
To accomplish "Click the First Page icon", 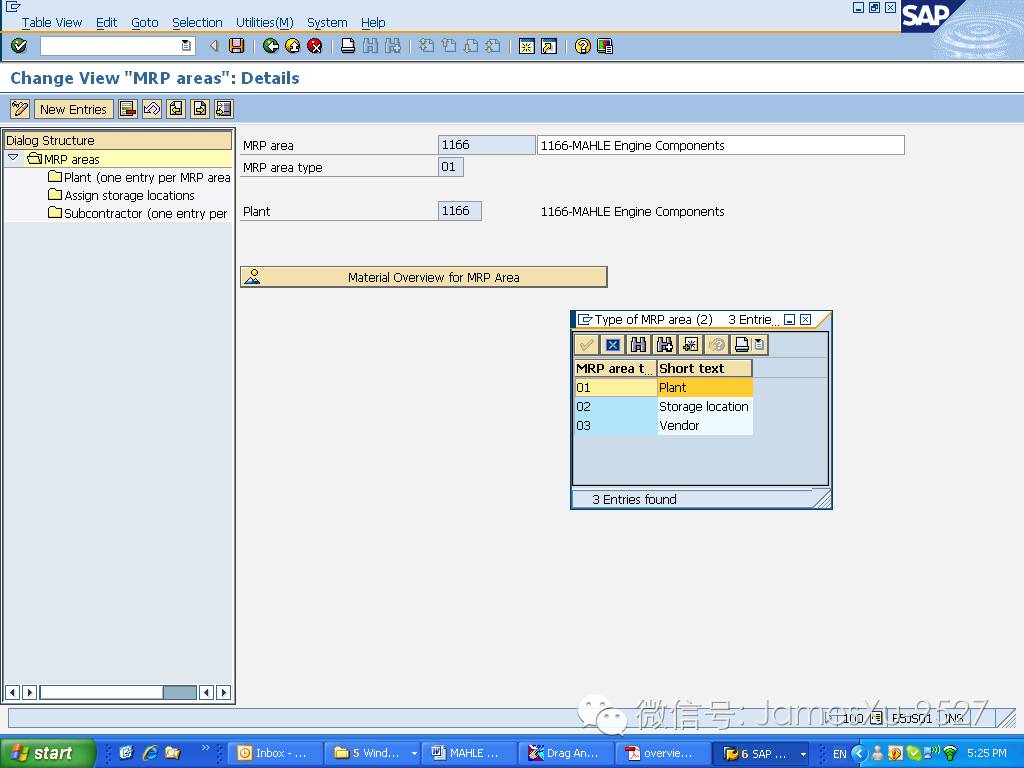I will point(426,46).
